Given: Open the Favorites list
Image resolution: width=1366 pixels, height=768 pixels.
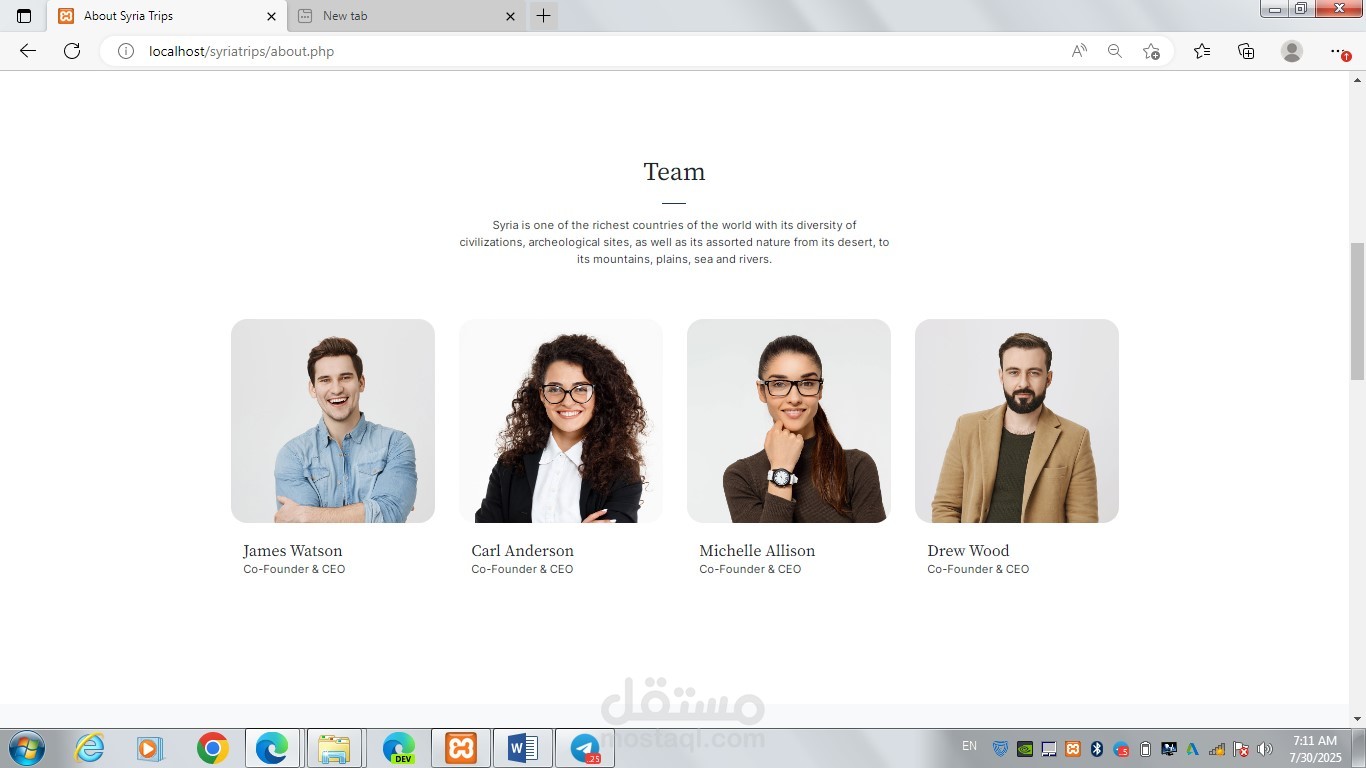Looking at the screenshot, I should pyautogui.click(x=1202, y=51).
